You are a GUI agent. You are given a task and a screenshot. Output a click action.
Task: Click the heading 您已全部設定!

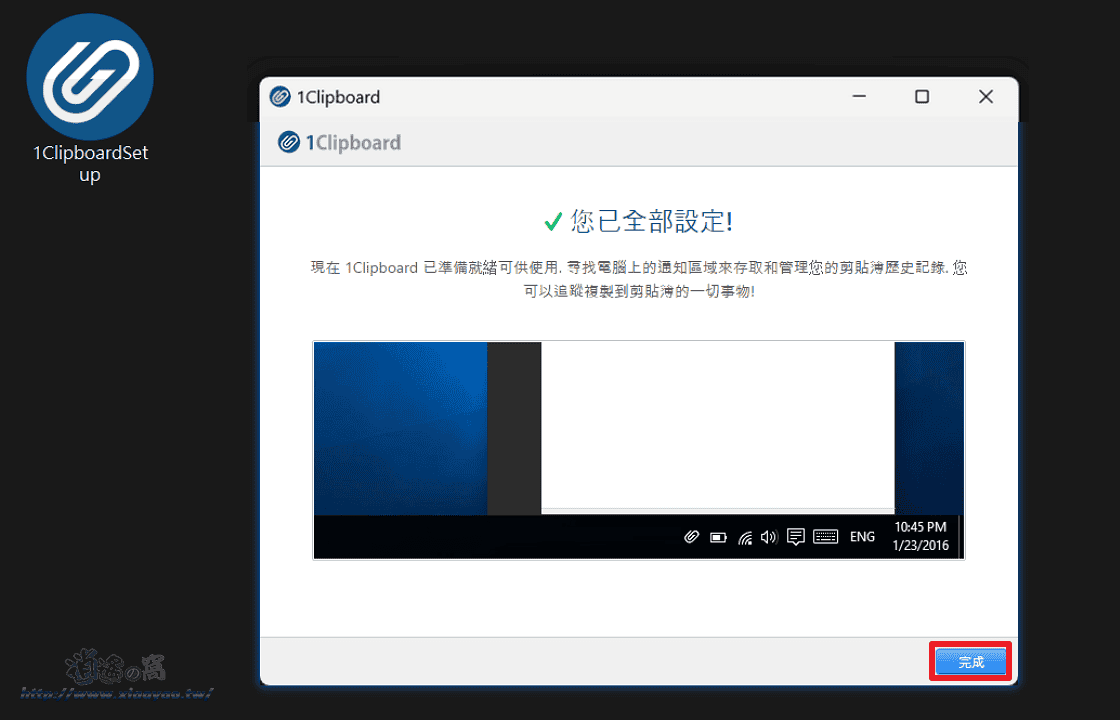pyautogui.click(x=651, y=222)
